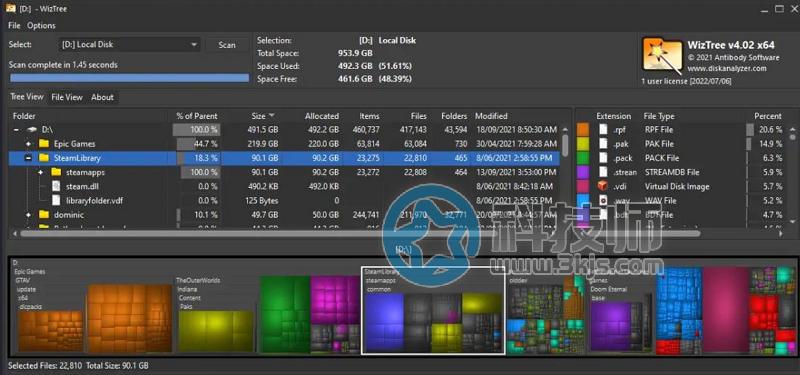The width and height of the screenshot is (800, 375).
Task: Sort by the Folder column header
Action: 24,116
